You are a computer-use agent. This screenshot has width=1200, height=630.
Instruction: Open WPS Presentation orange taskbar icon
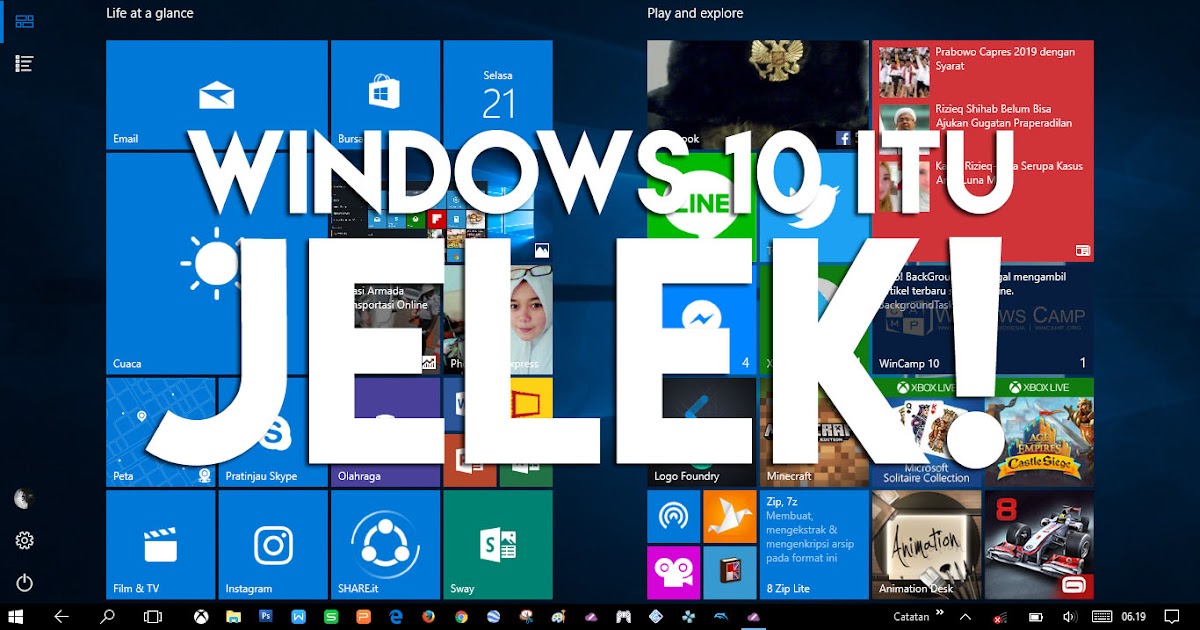[x=364, y=617]
